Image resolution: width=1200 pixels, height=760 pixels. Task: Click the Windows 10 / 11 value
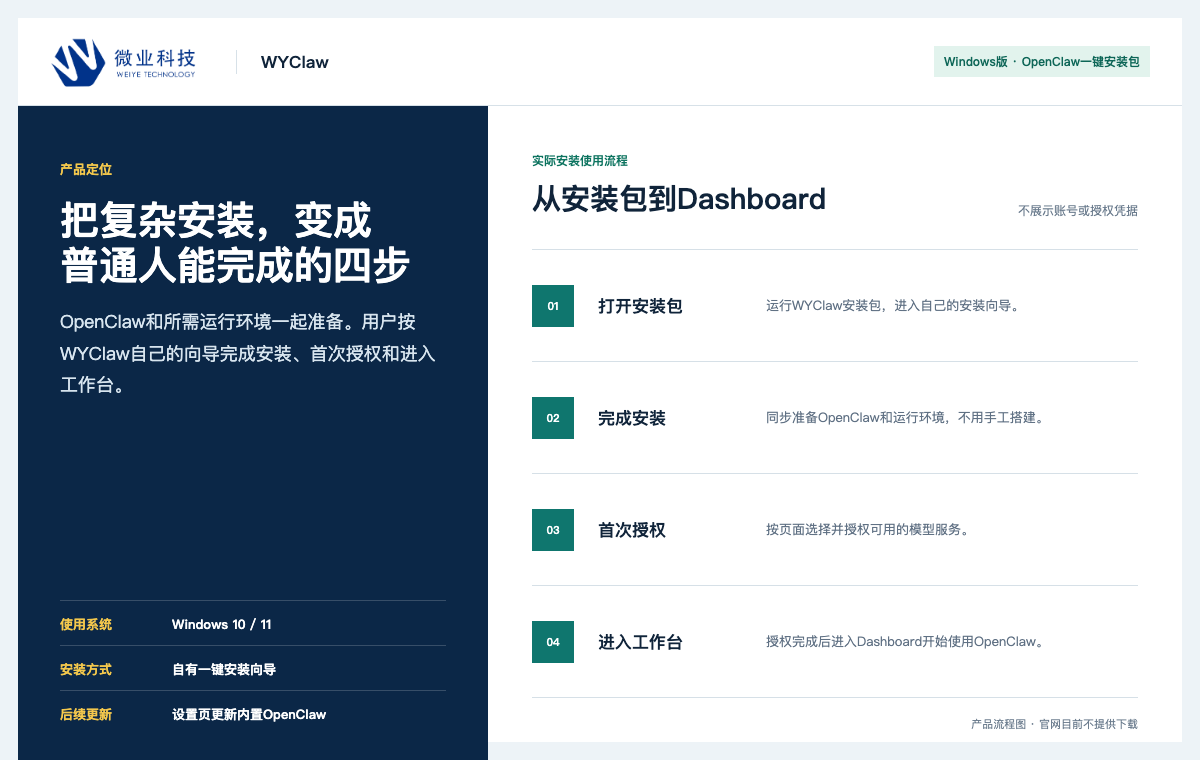(x=222, y=625)
